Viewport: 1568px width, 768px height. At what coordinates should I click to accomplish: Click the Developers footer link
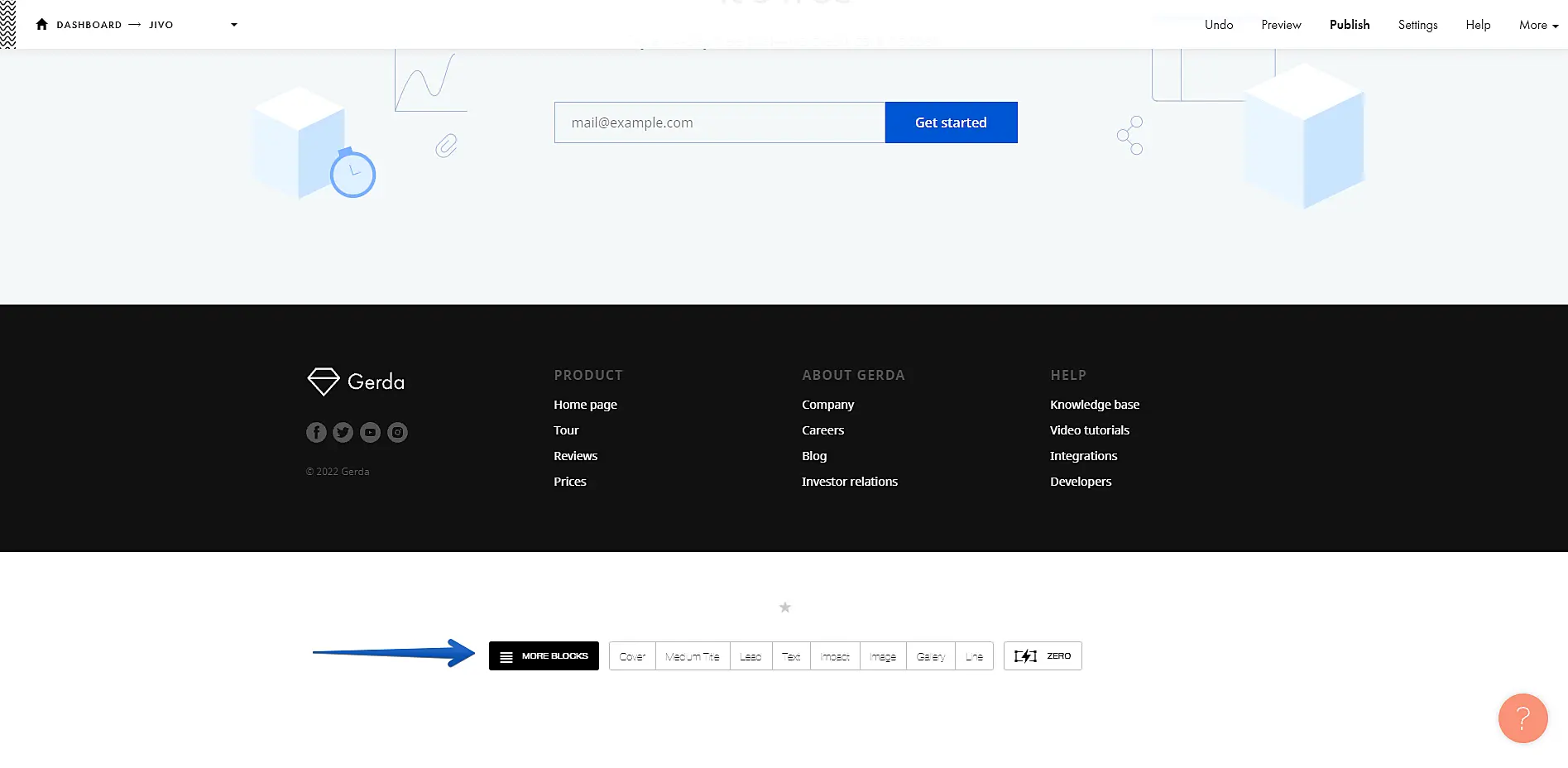point(1081,482)
